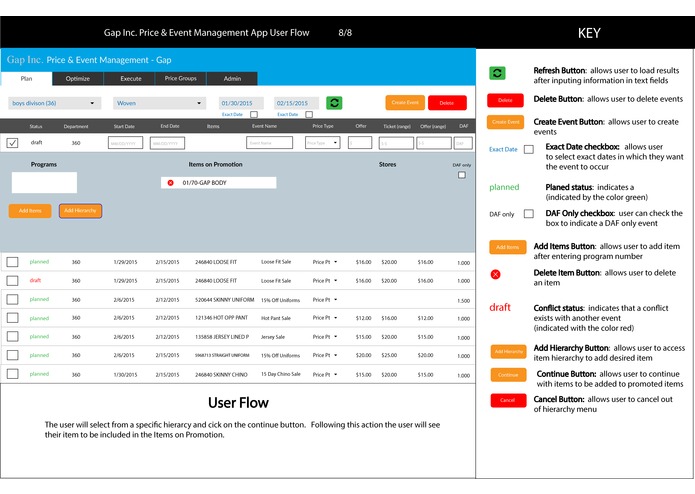The height and width of the screenshot is (494, 695).
Task: Click the Delete button sample in the KEY panel
Action: [505, 100]
